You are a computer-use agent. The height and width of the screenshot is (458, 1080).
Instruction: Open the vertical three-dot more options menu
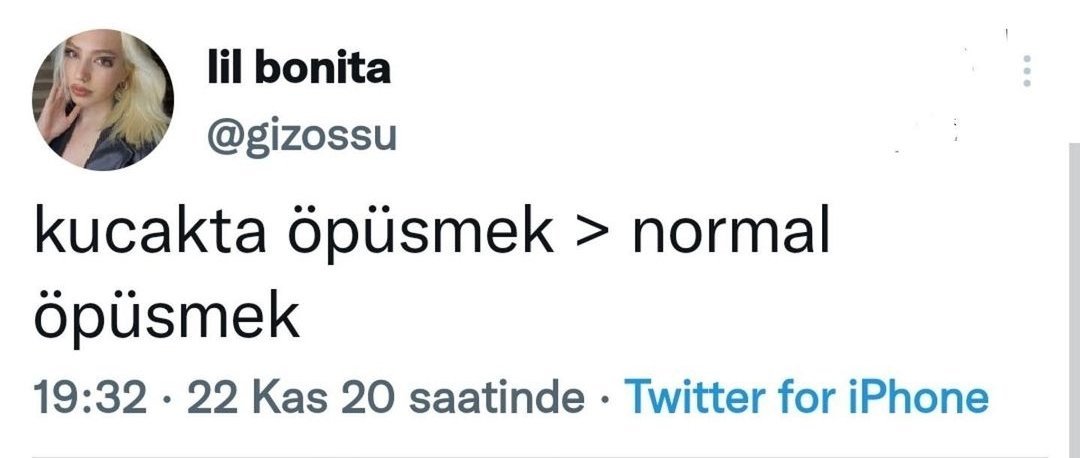click(x=1025, y=73)
